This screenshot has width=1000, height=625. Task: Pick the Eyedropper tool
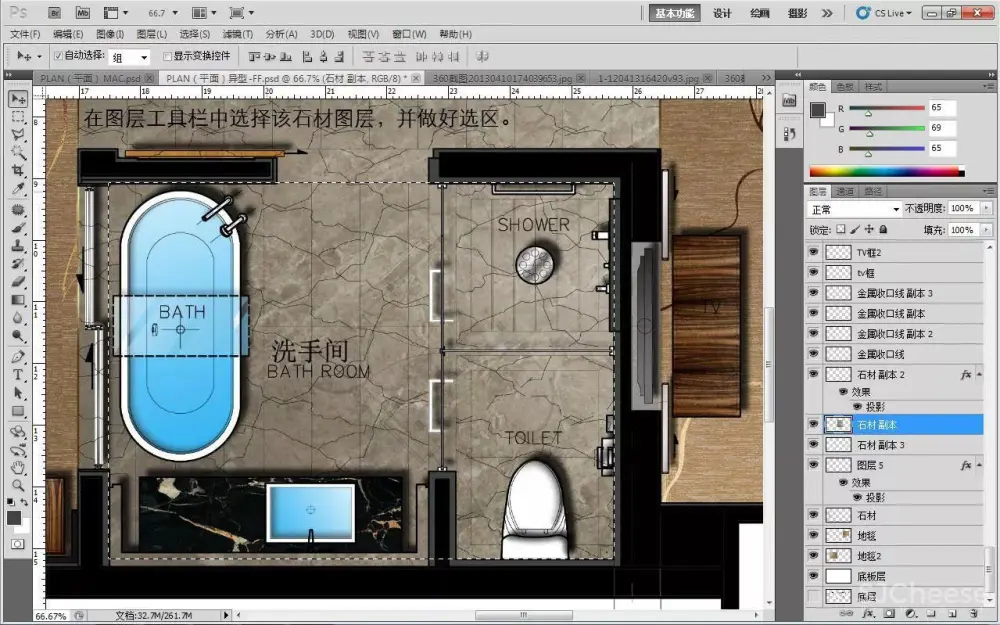point(18,189)
